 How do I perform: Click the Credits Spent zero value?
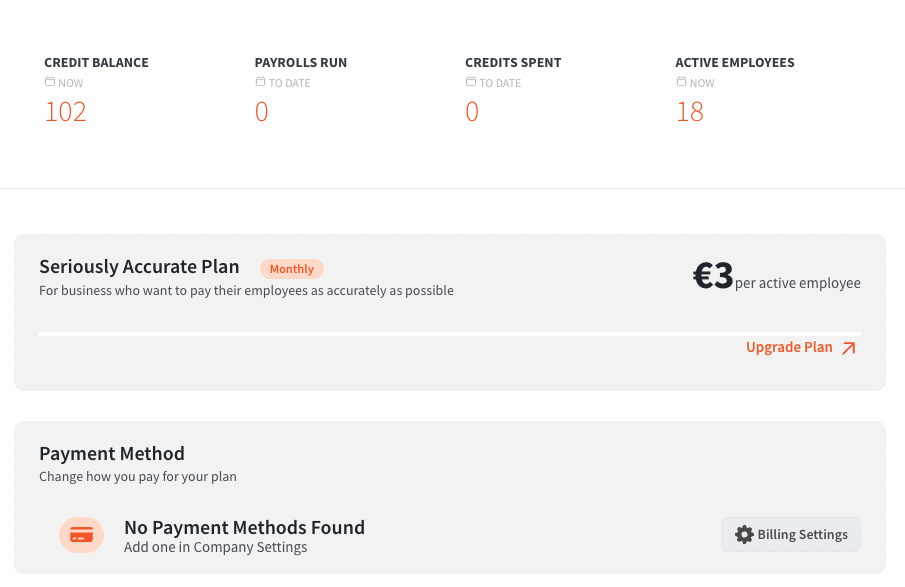[471, 112]
